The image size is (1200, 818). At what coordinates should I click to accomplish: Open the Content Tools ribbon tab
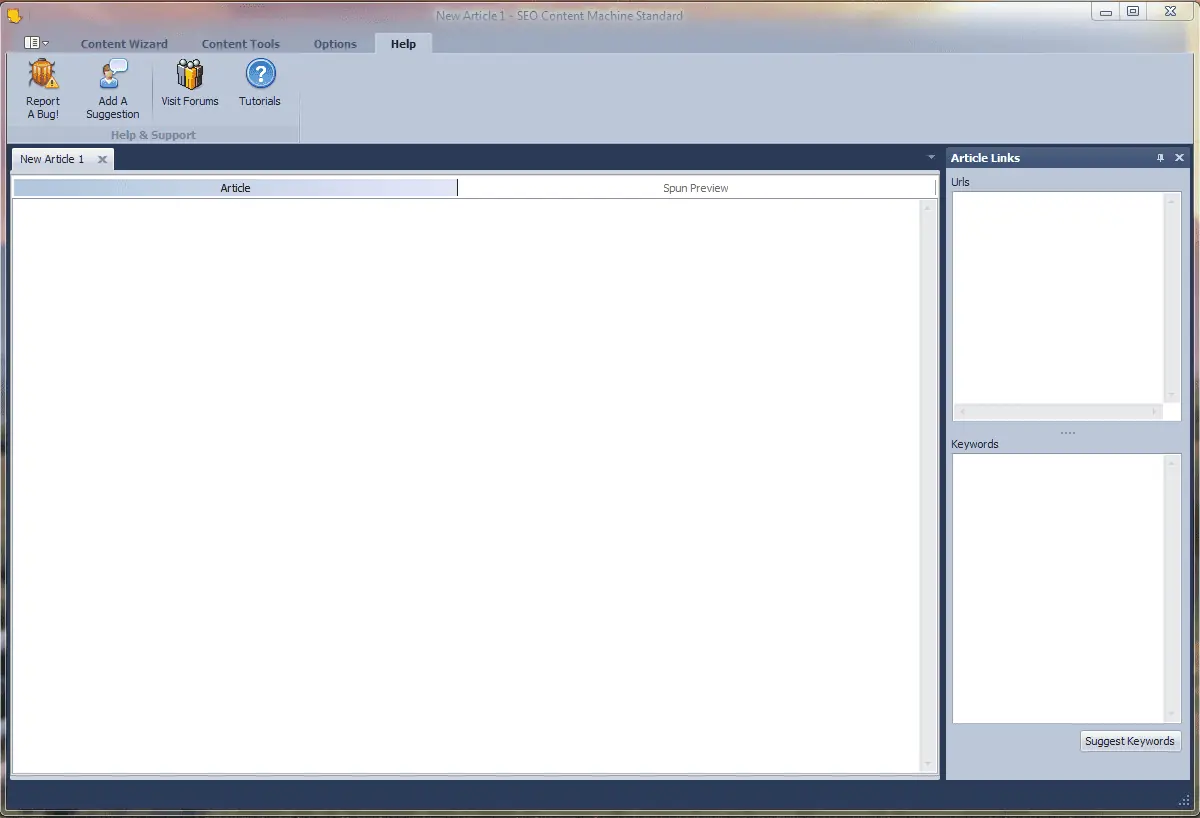241,44
